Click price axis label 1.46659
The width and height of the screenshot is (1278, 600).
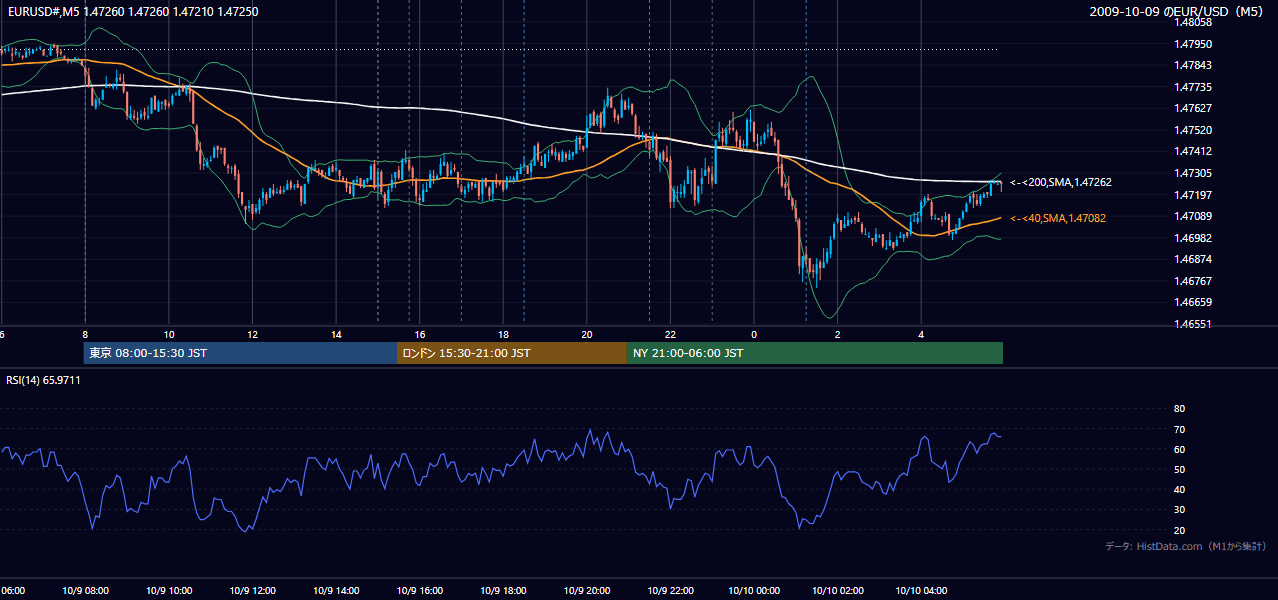1194,302
